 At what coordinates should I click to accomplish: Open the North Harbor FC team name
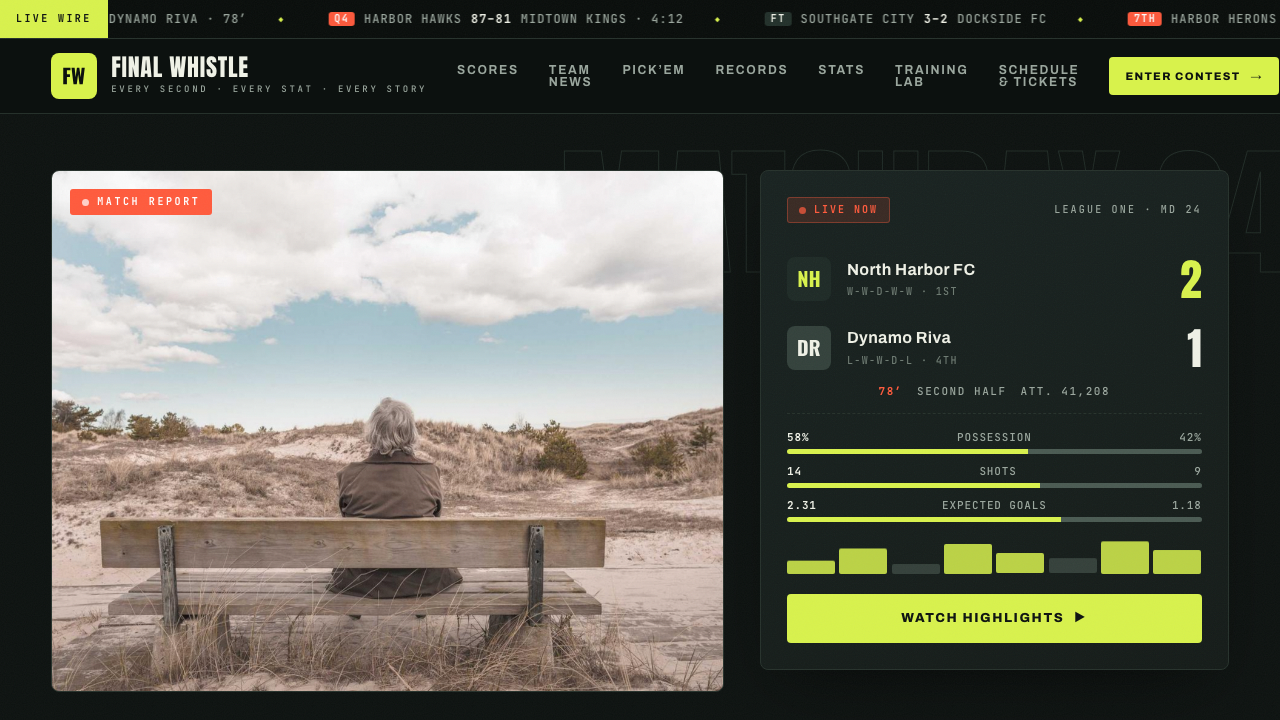pos(911,270)
